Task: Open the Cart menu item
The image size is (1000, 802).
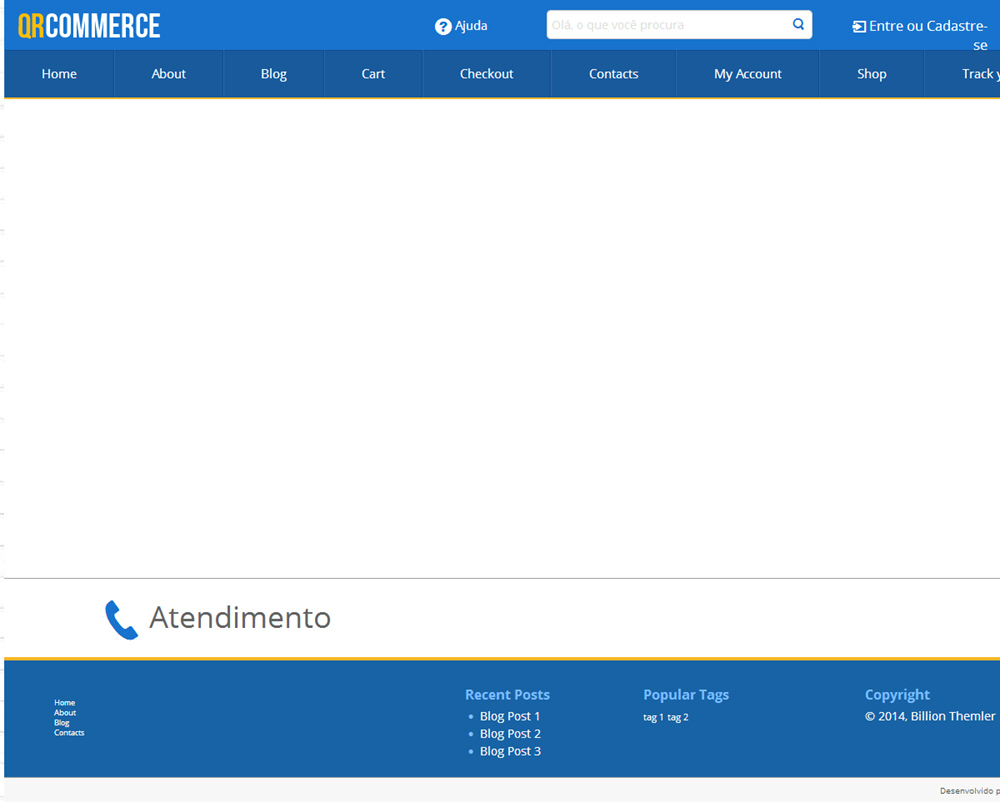Action: coord(373,74)
